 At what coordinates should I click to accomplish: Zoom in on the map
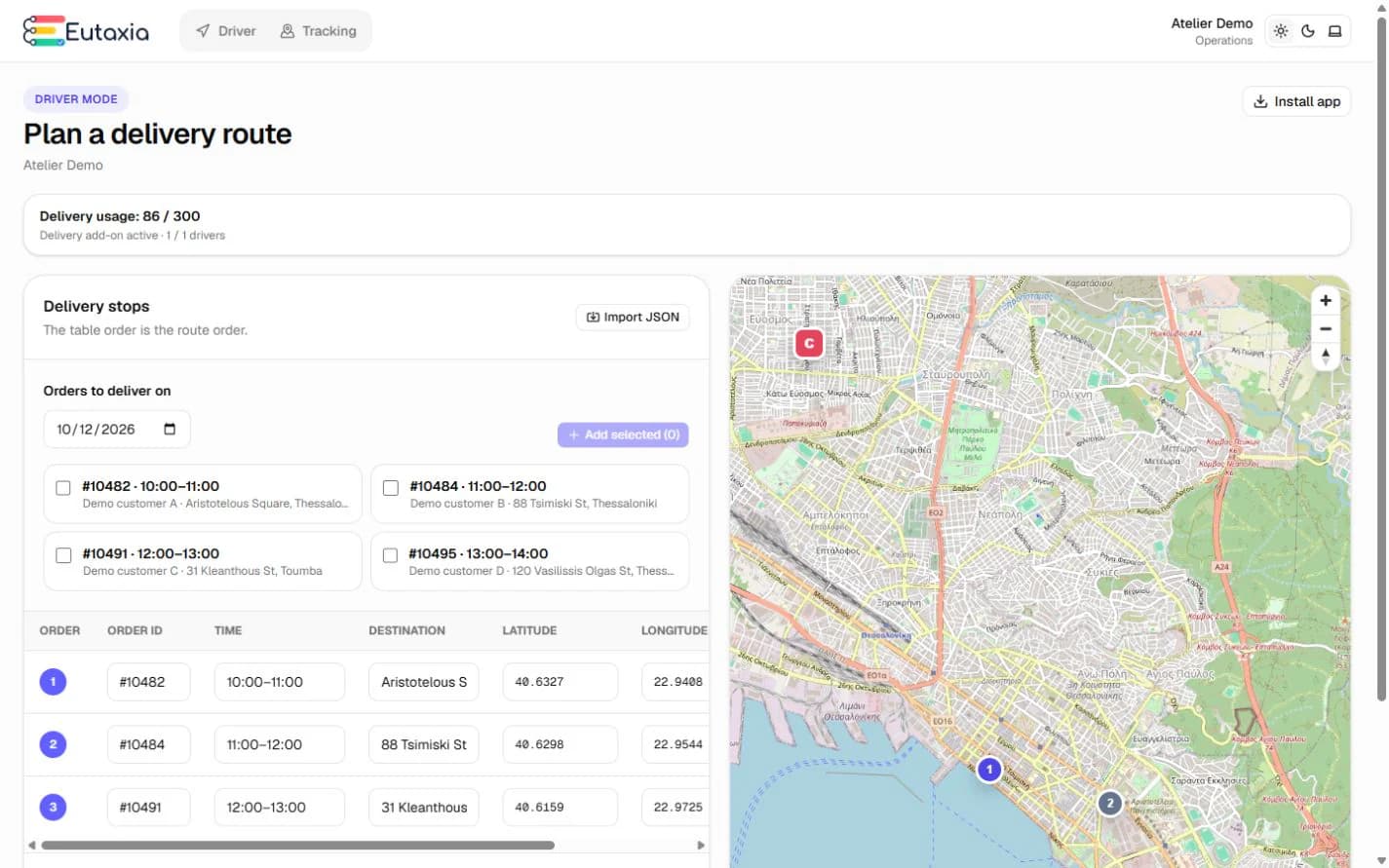point(1326,301)
